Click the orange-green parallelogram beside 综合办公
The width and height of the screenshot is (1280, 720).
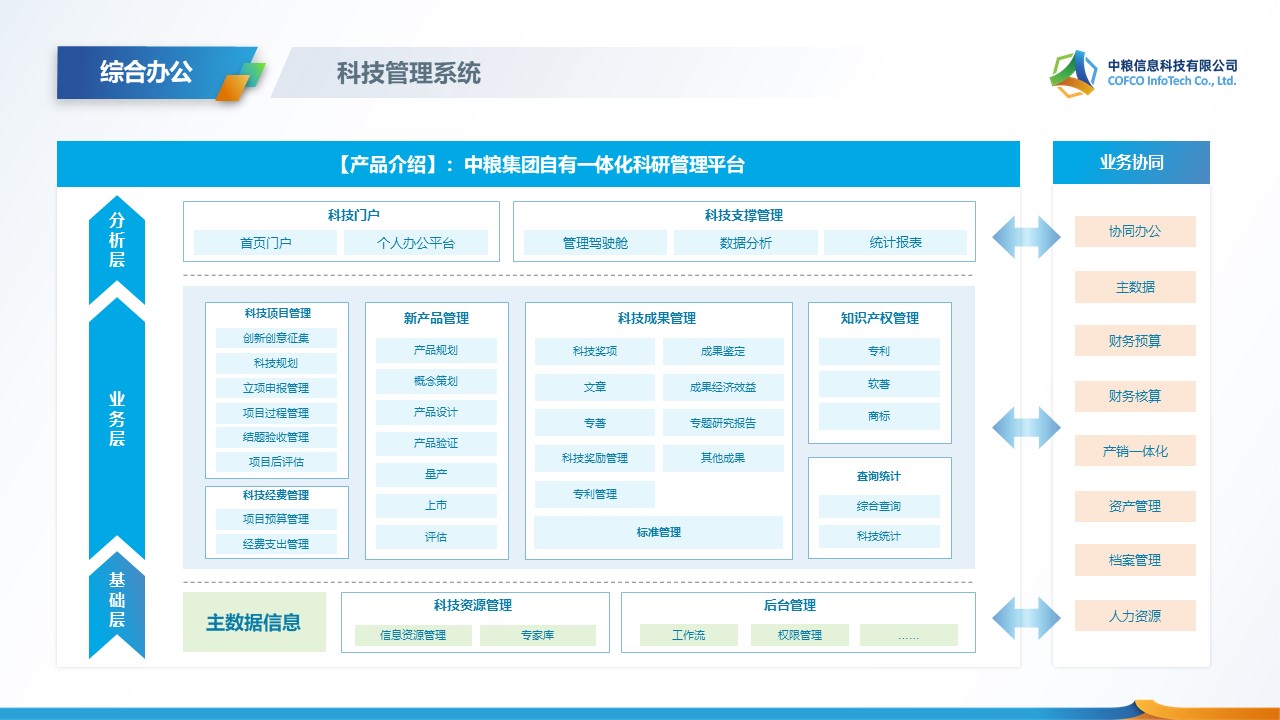pos(241,81)
